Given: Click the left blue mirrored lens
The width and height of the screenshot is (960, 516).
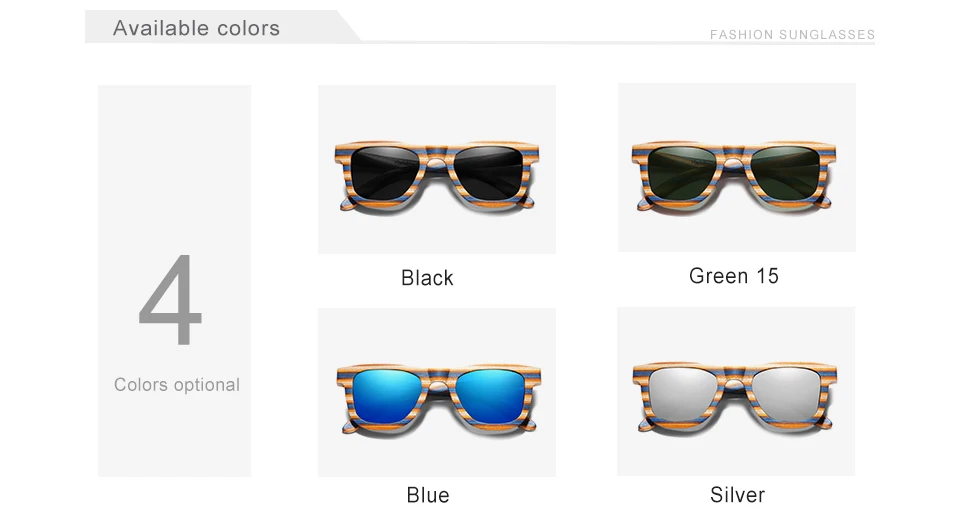Looking at the screenshot, I should tap(387, 396).
